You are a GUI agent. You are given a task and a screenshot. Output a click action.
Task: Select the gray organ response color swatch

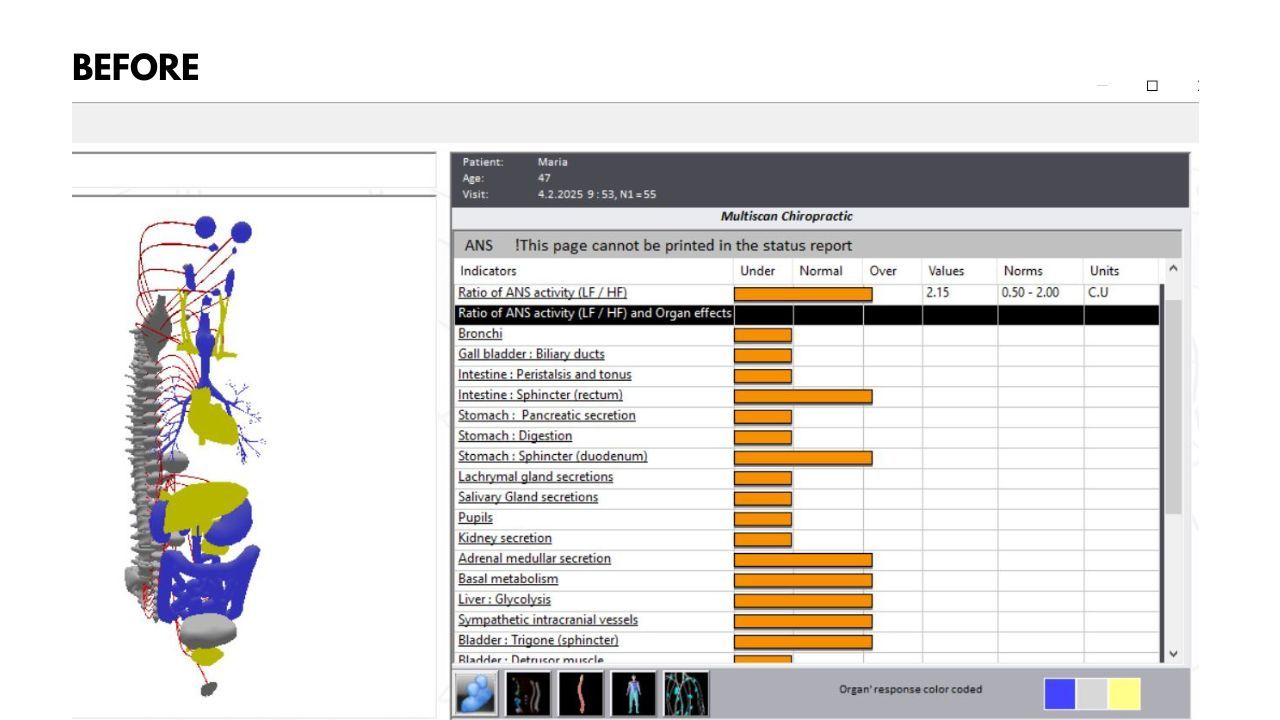[x=1092, y=694]
